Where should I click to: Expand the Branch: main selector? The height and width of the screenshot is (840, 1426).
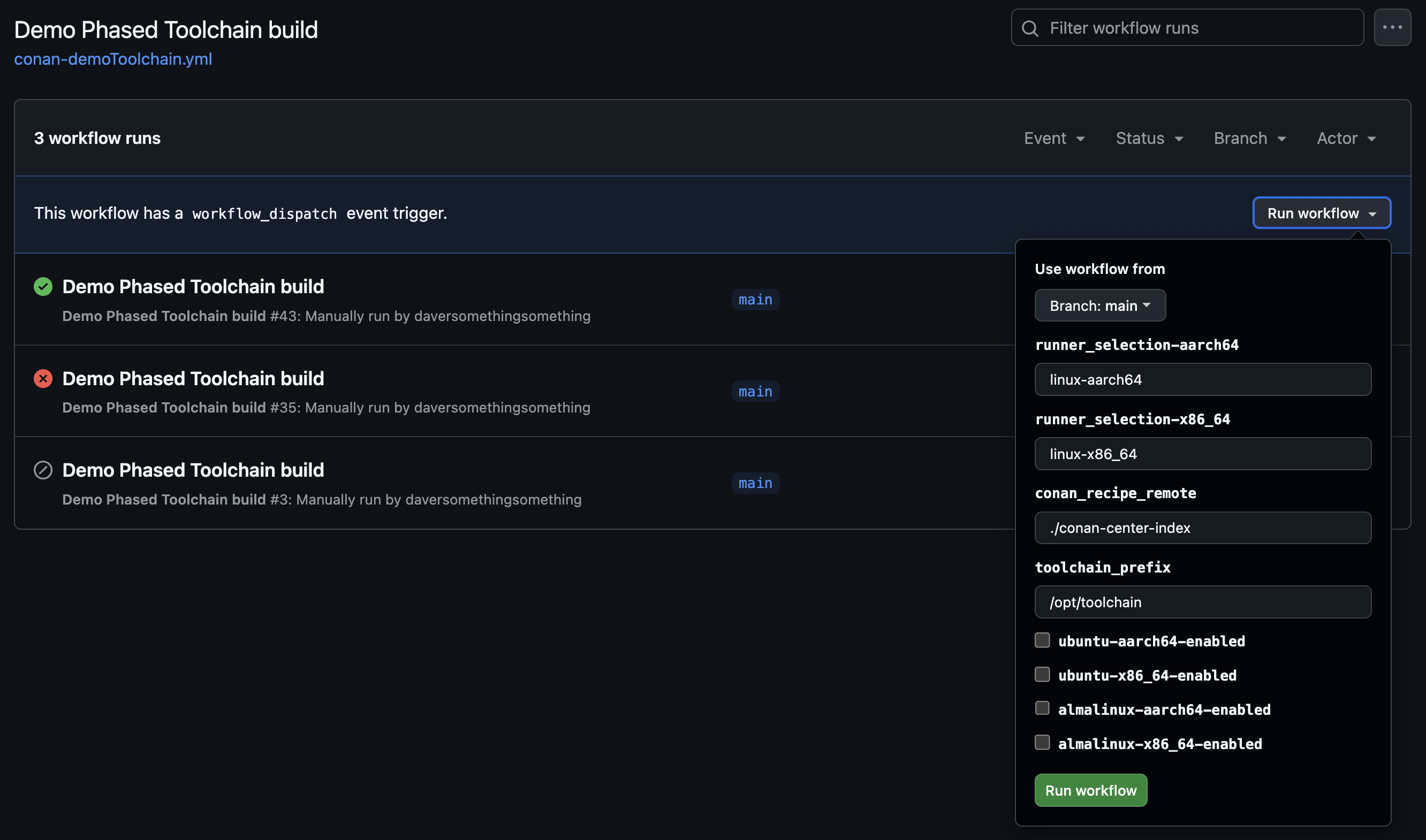pyautogui.click(x=1100, y=306)
